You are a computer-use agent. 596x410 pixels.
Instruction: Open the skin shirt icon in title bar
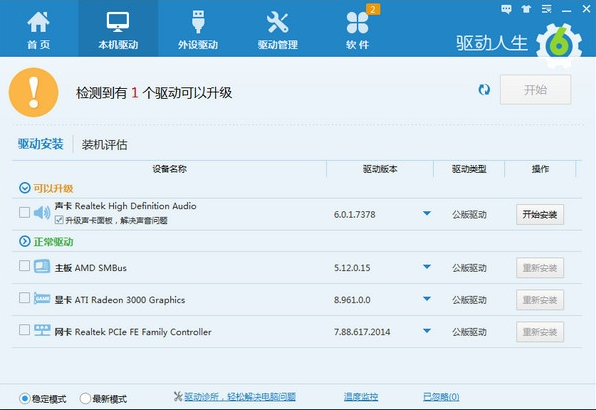(526, 9)
